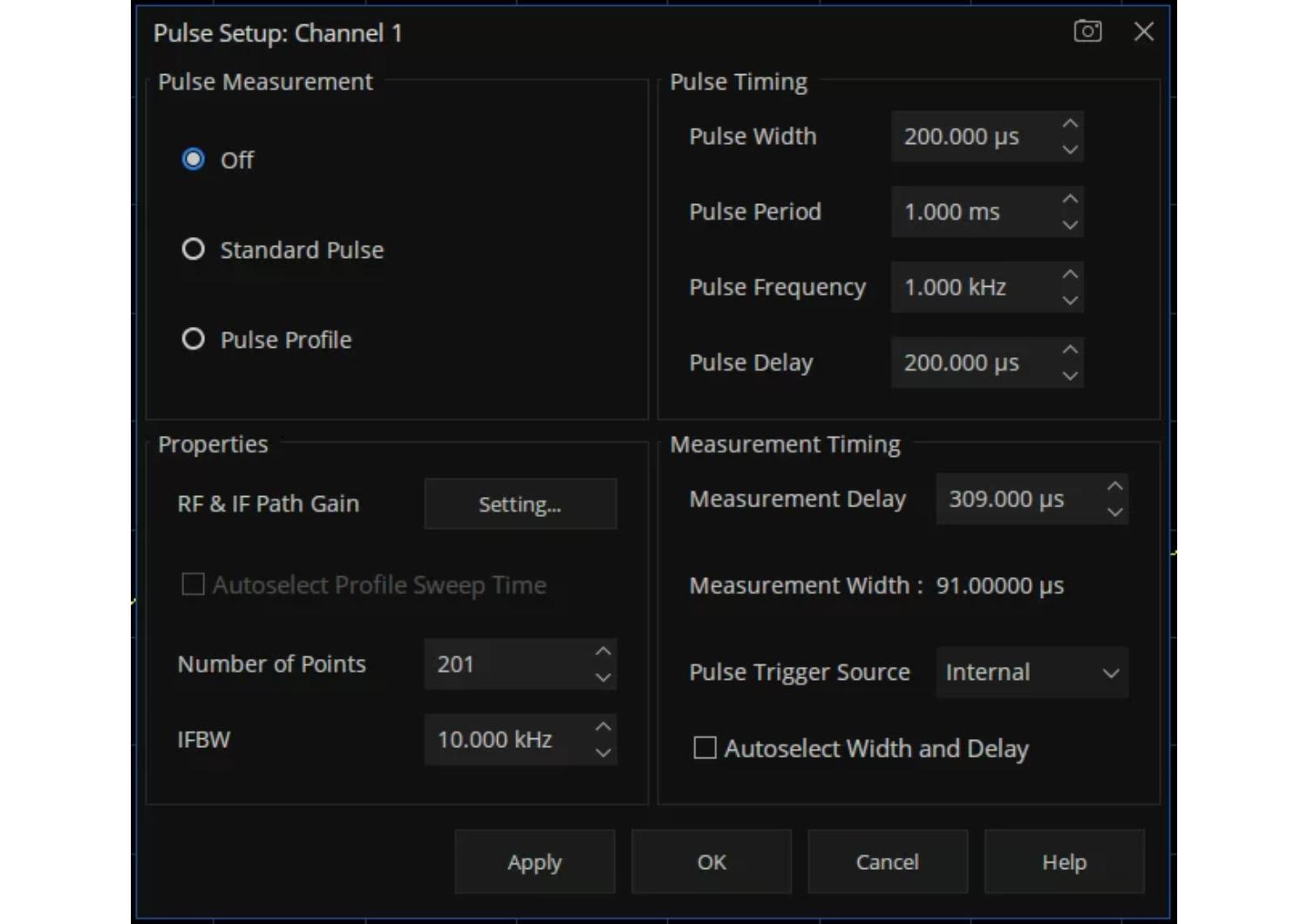Open Help for pulse setup

click(1064, 862)
